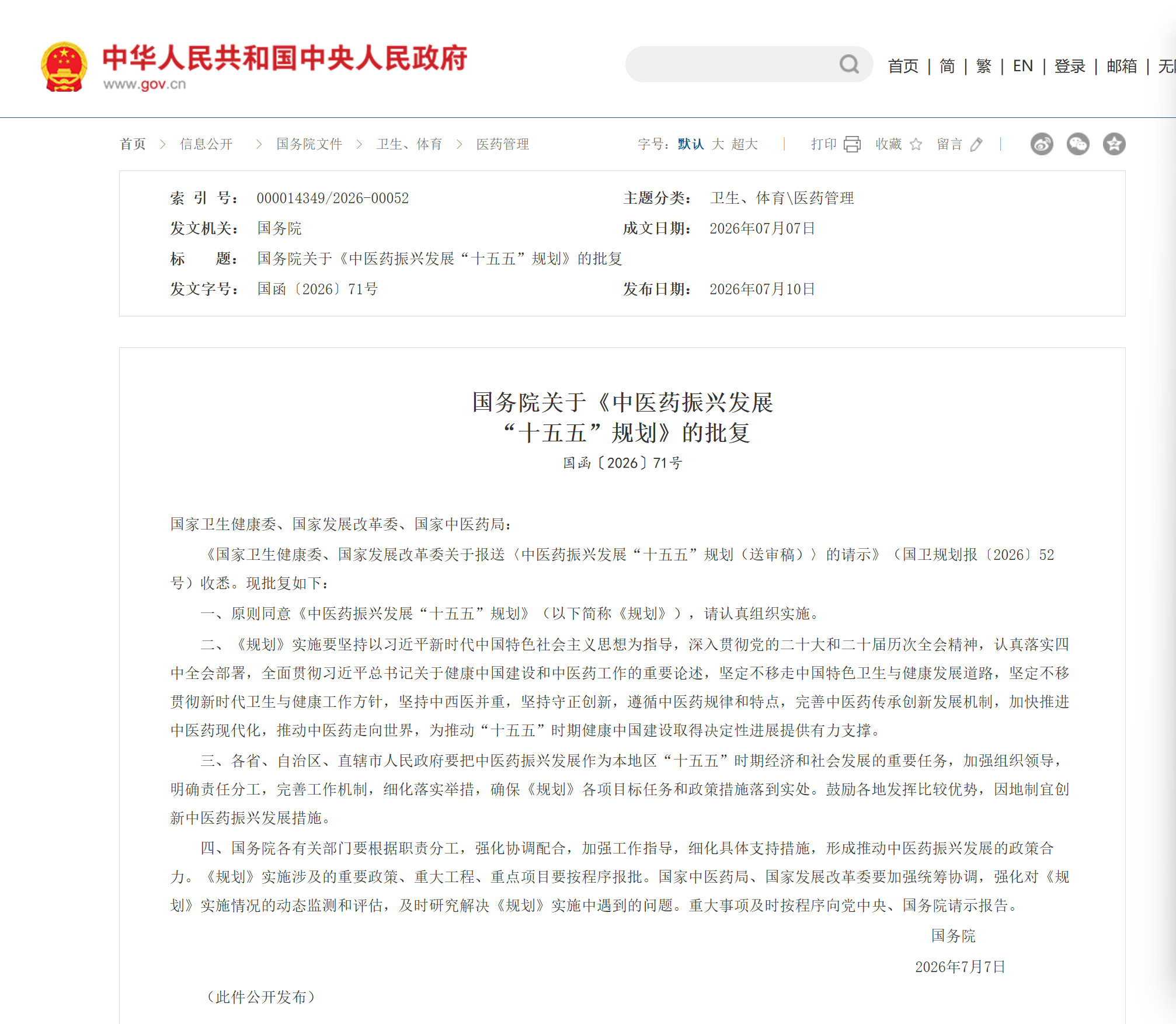Screen dimensions: 1176x1024
Task: Switch to traditional Chinese 繁
Action: 984,66
